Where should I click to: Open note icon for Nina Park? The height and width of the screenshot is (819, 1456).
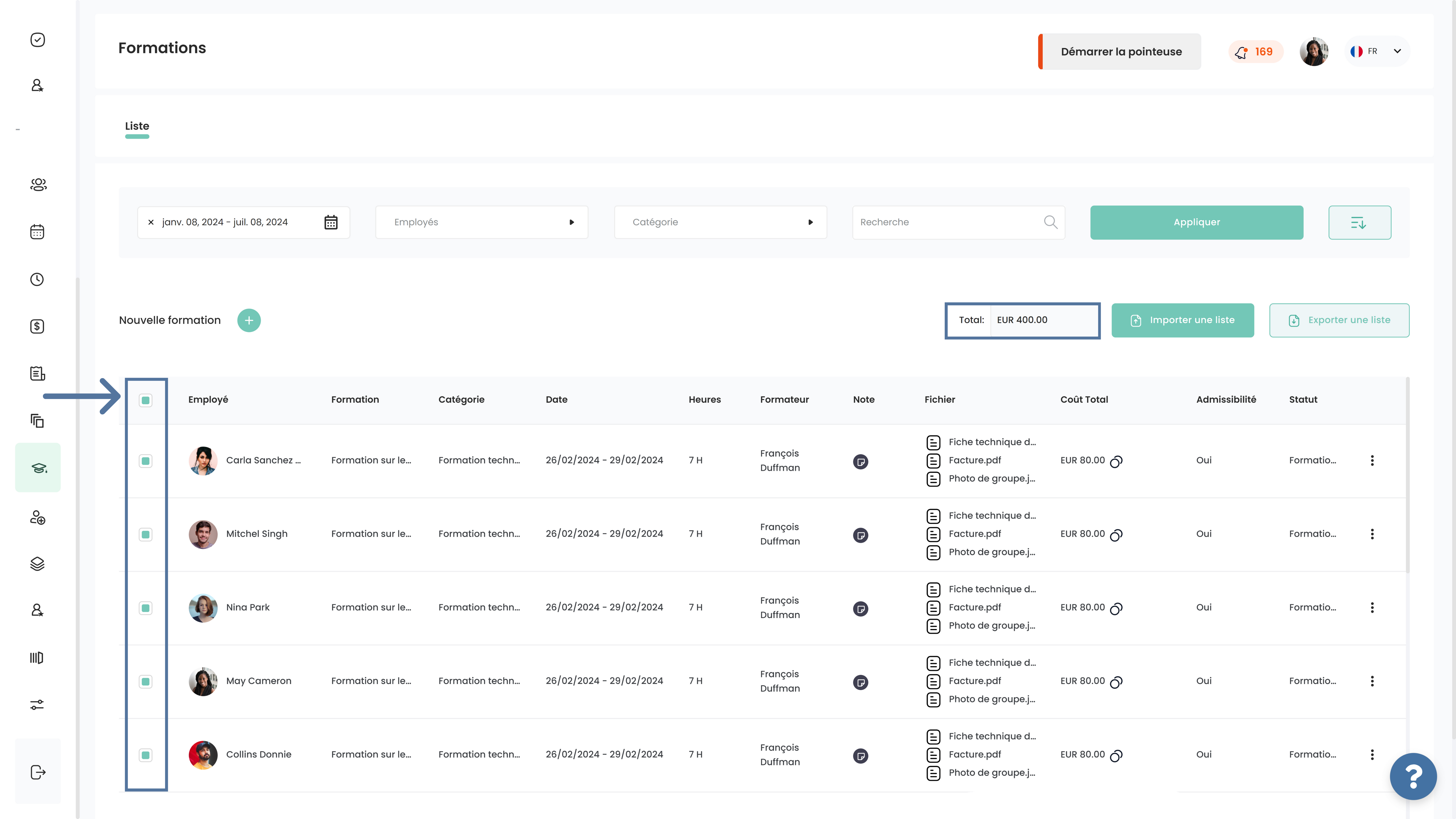860,609
